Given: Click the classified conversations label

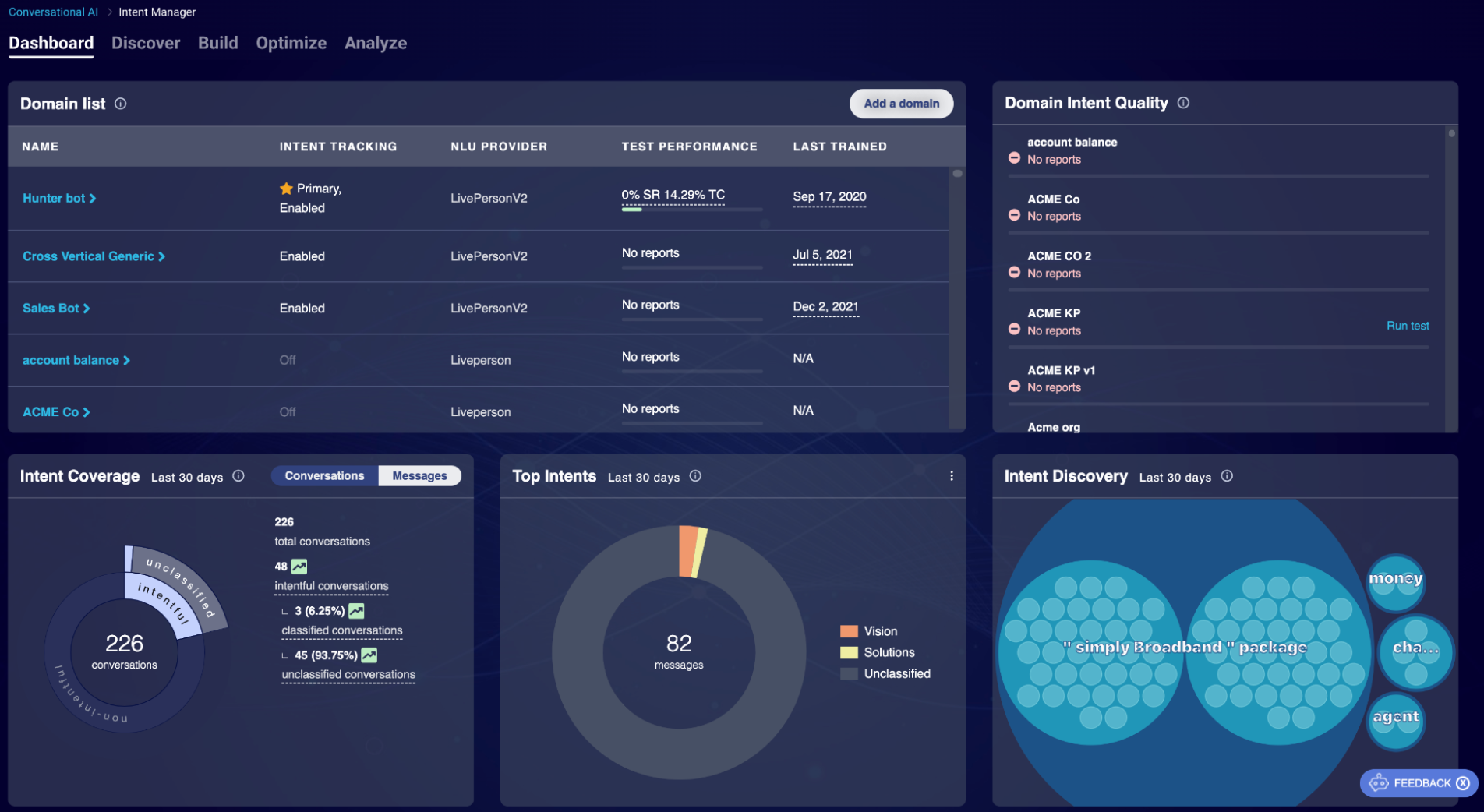Looking at the screenshot, I should coord(342,630).
